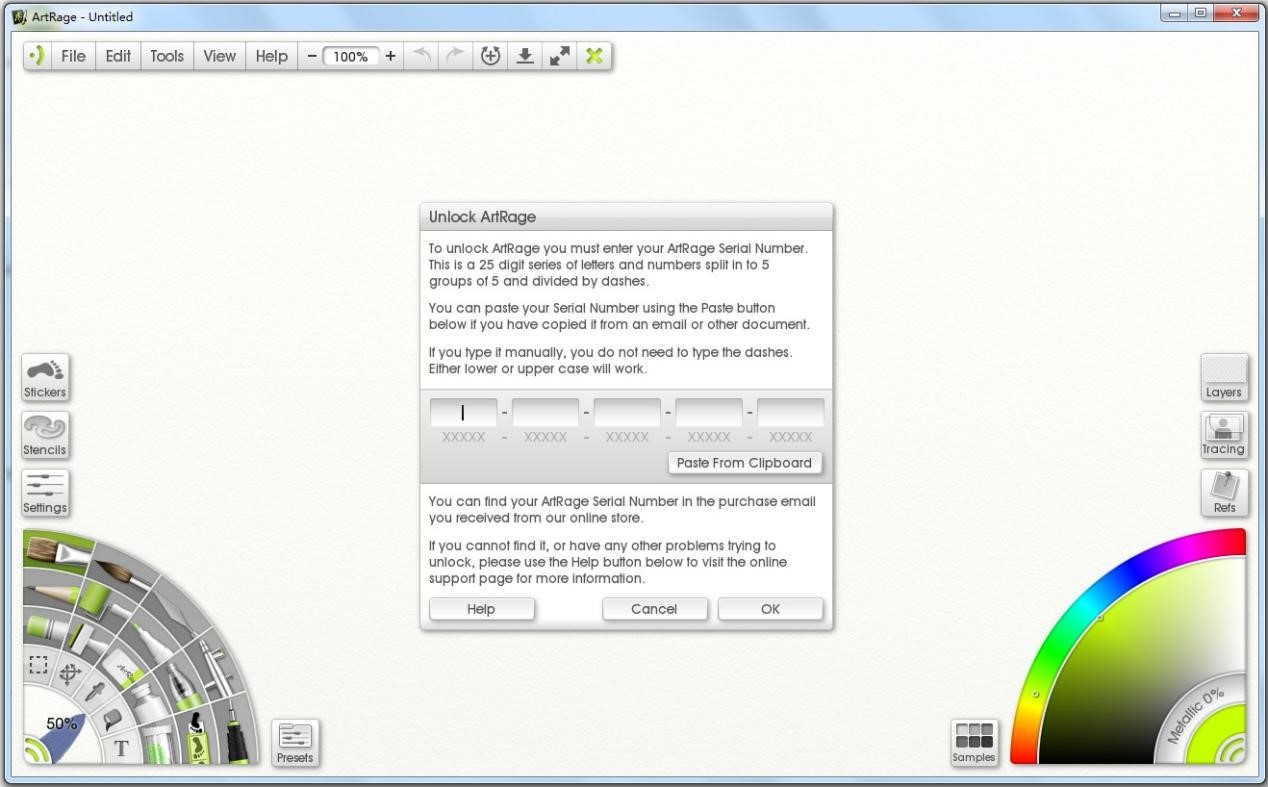Image resolution: width=1268 pixels, height=787 pixels.
Task: Collapse the tool picker via green corner arcs
Action: (x=37, y=750)
